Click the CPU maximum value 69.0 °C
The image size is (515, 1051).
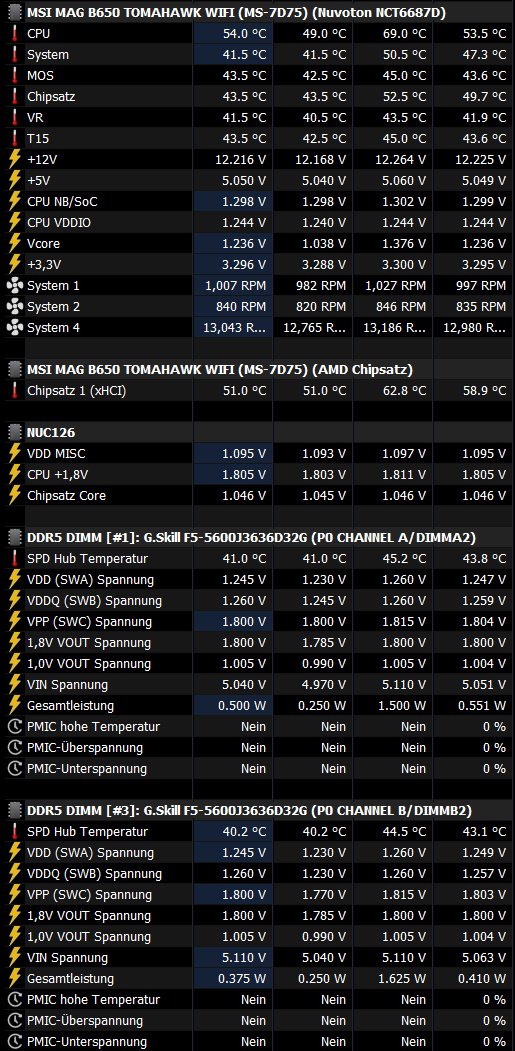(404, 33)
